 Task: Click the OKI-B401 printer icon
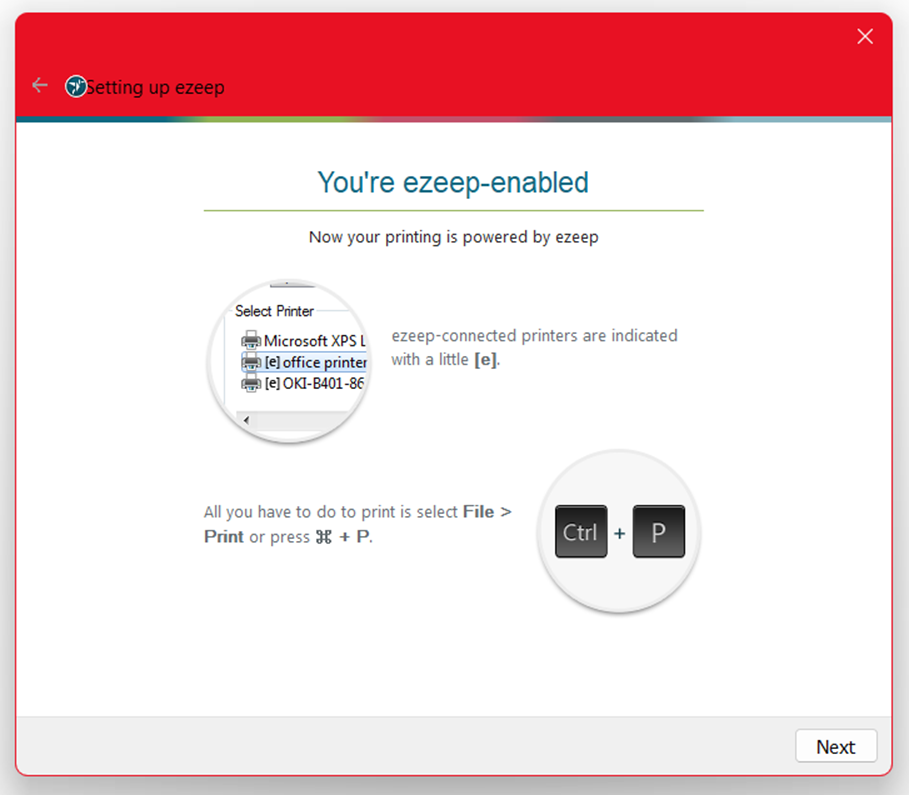251,383
